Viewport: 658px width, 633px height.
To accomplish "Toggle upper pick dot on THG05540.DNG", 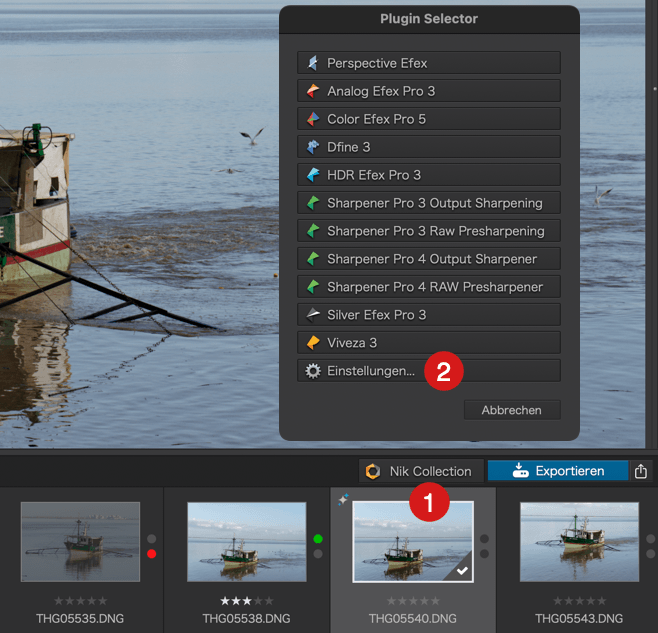I will pyautogui.click(x=484, y=539).
